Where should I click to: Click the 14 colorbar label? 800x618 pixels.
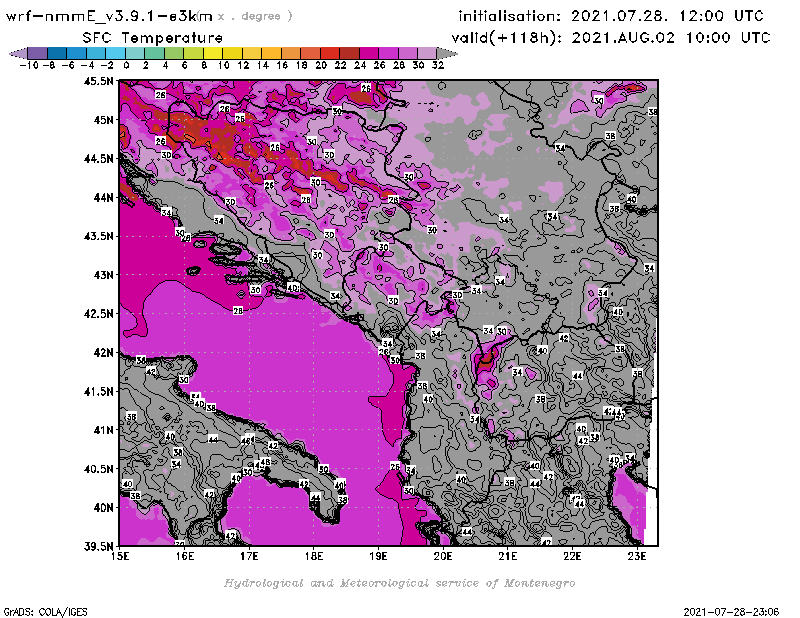pos(262,66)
